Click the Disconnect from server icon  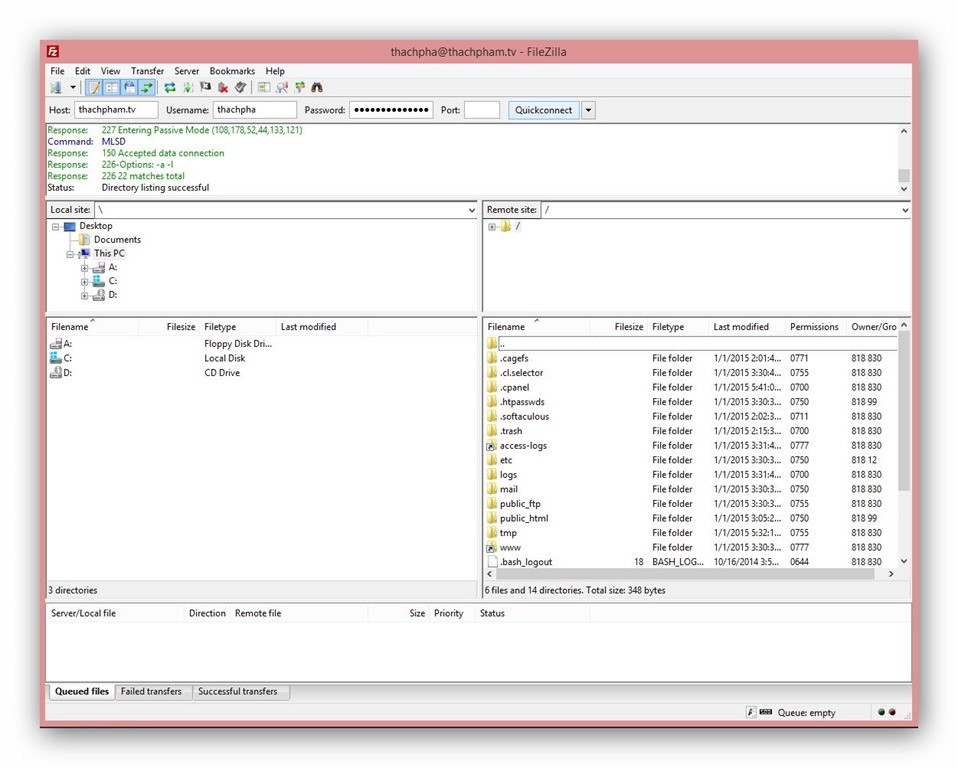[223, 88]
